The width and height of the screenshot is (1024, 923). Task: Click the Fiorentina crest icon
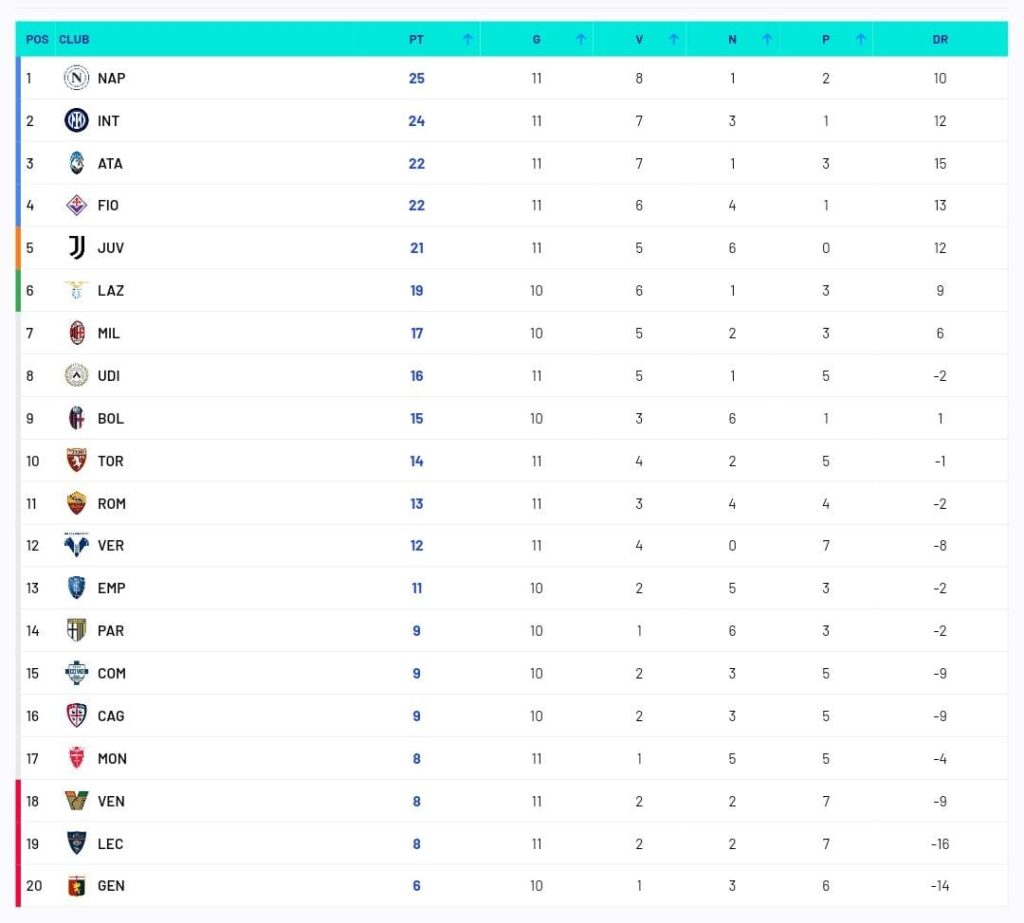76,205
